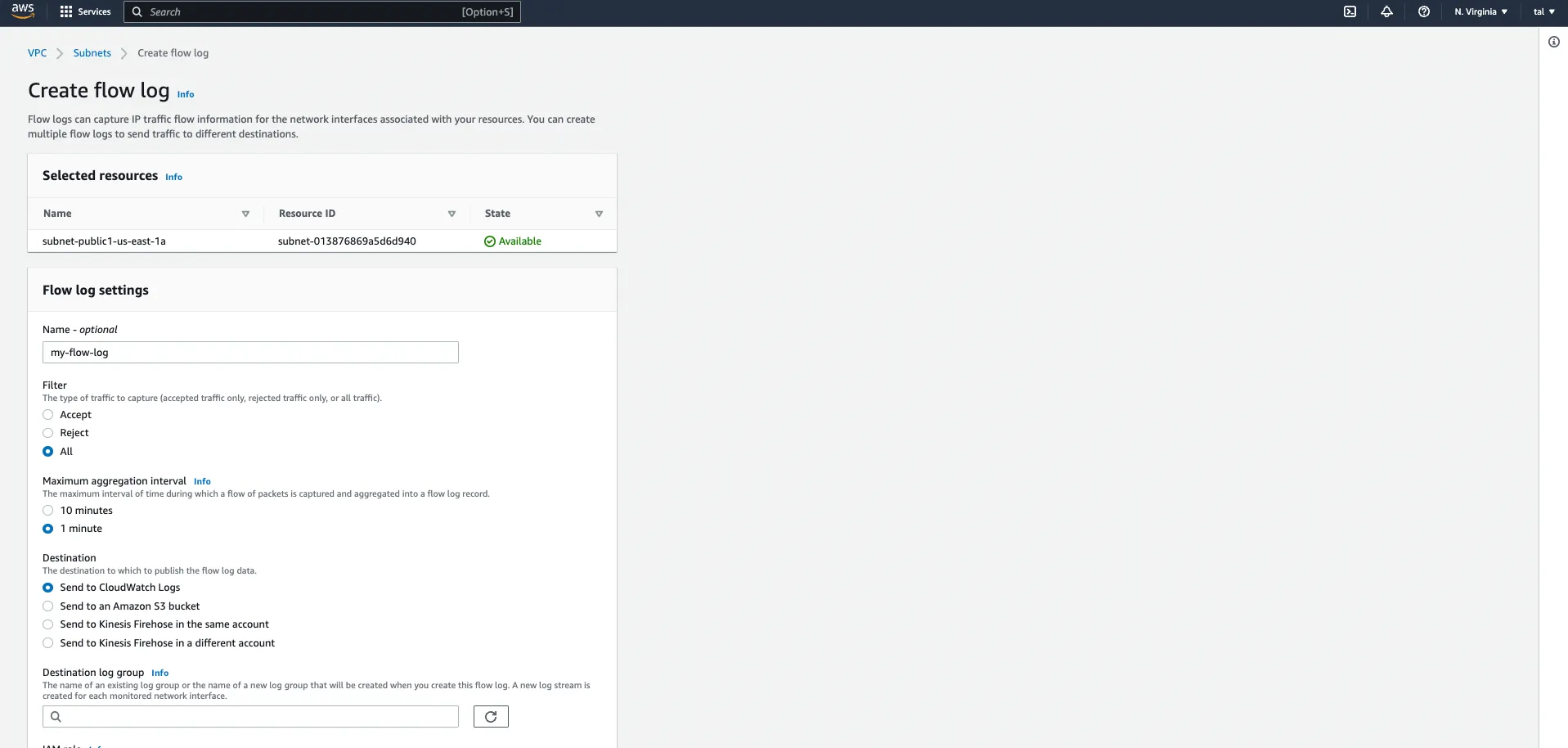Screen dimensions: 1568x748
Task: Open the help question mark menu
Action: pos(1424,11)
